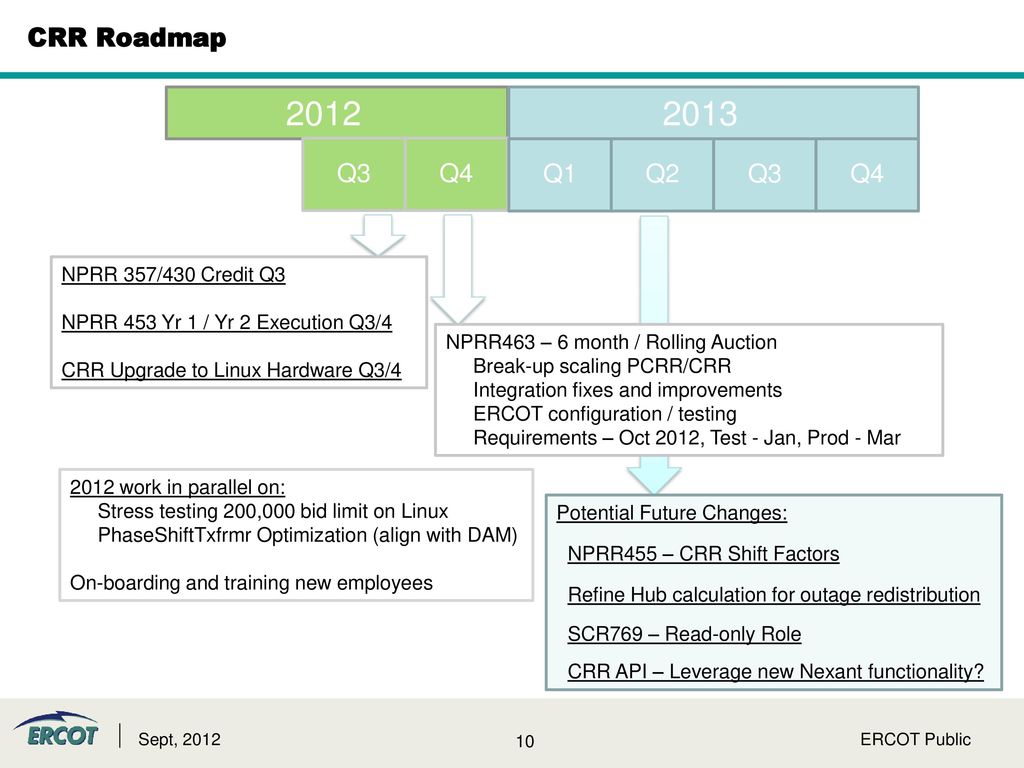
Task: Click the 'CRR Roadmap' slide title
Action: (x=127, y=37)
